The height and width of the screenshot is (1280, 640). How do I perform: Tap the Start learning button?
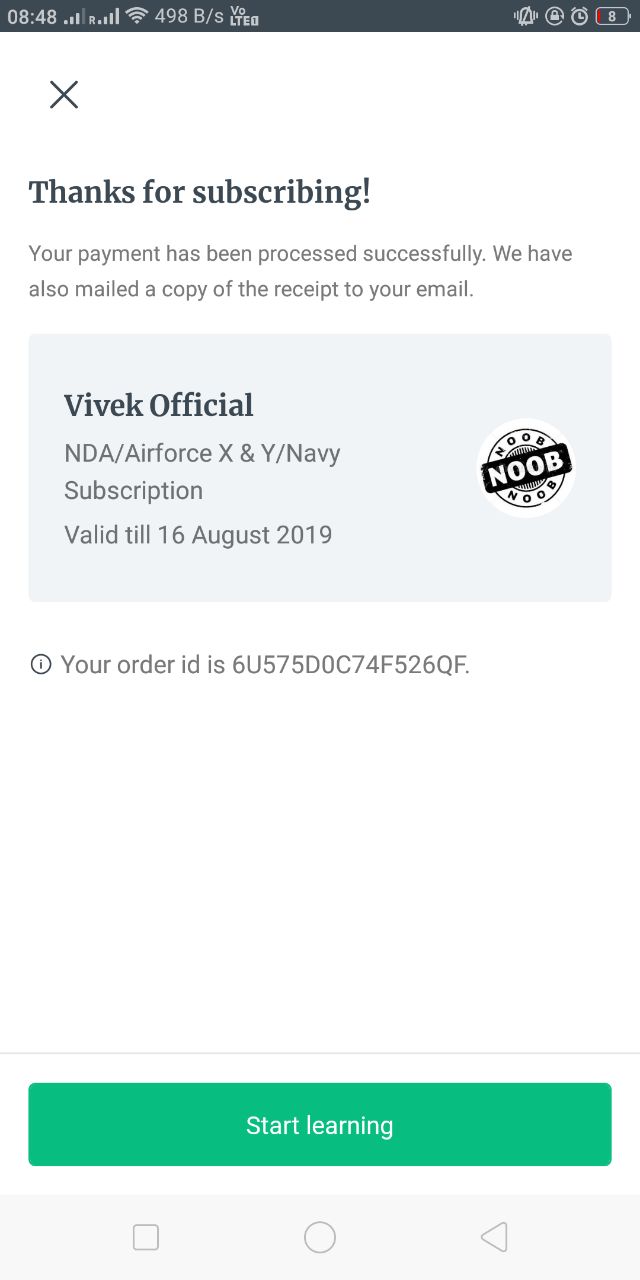tap(320, 1124)
